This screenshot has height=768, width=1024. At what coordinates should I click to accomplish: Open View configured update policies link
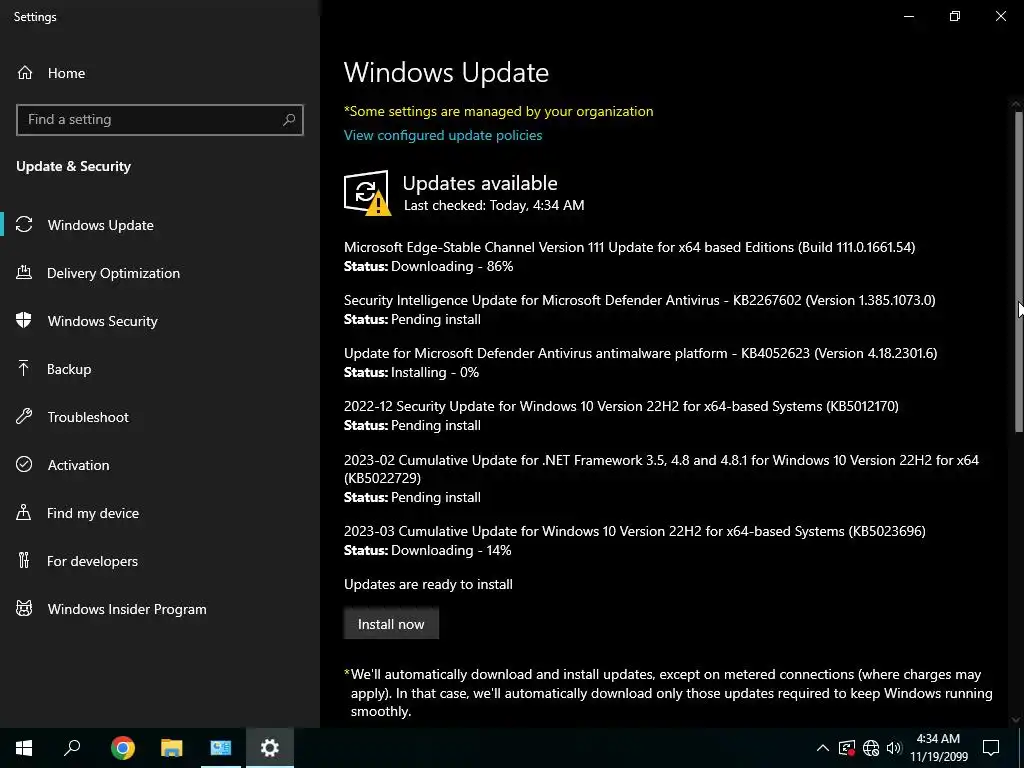(443, 135)
